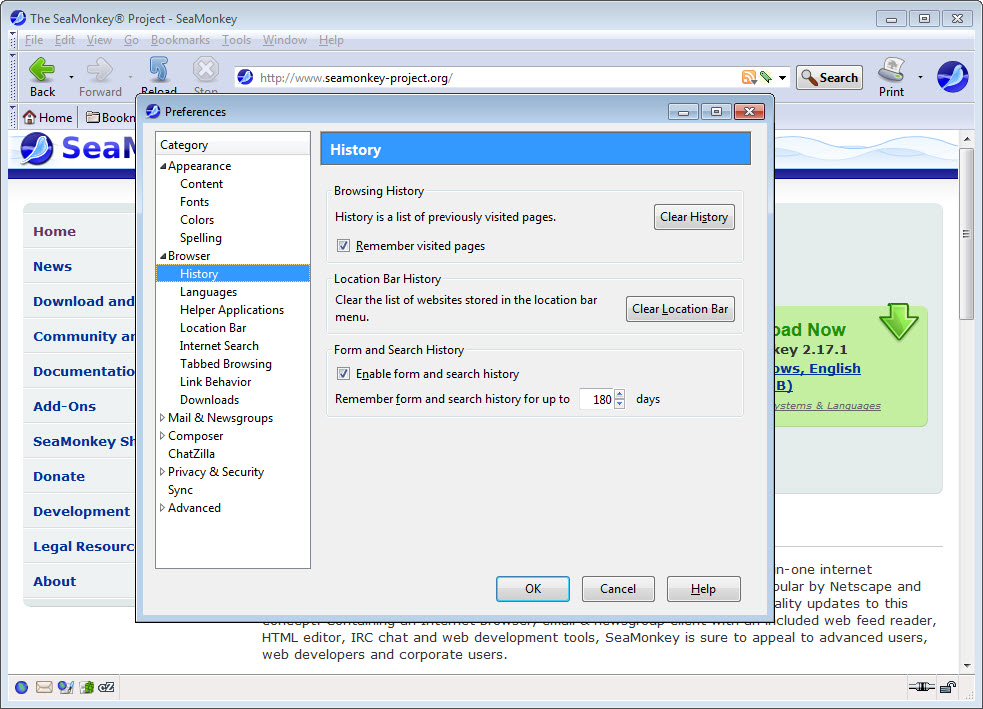Select Colors in the category tree

(x=197, y=220)
